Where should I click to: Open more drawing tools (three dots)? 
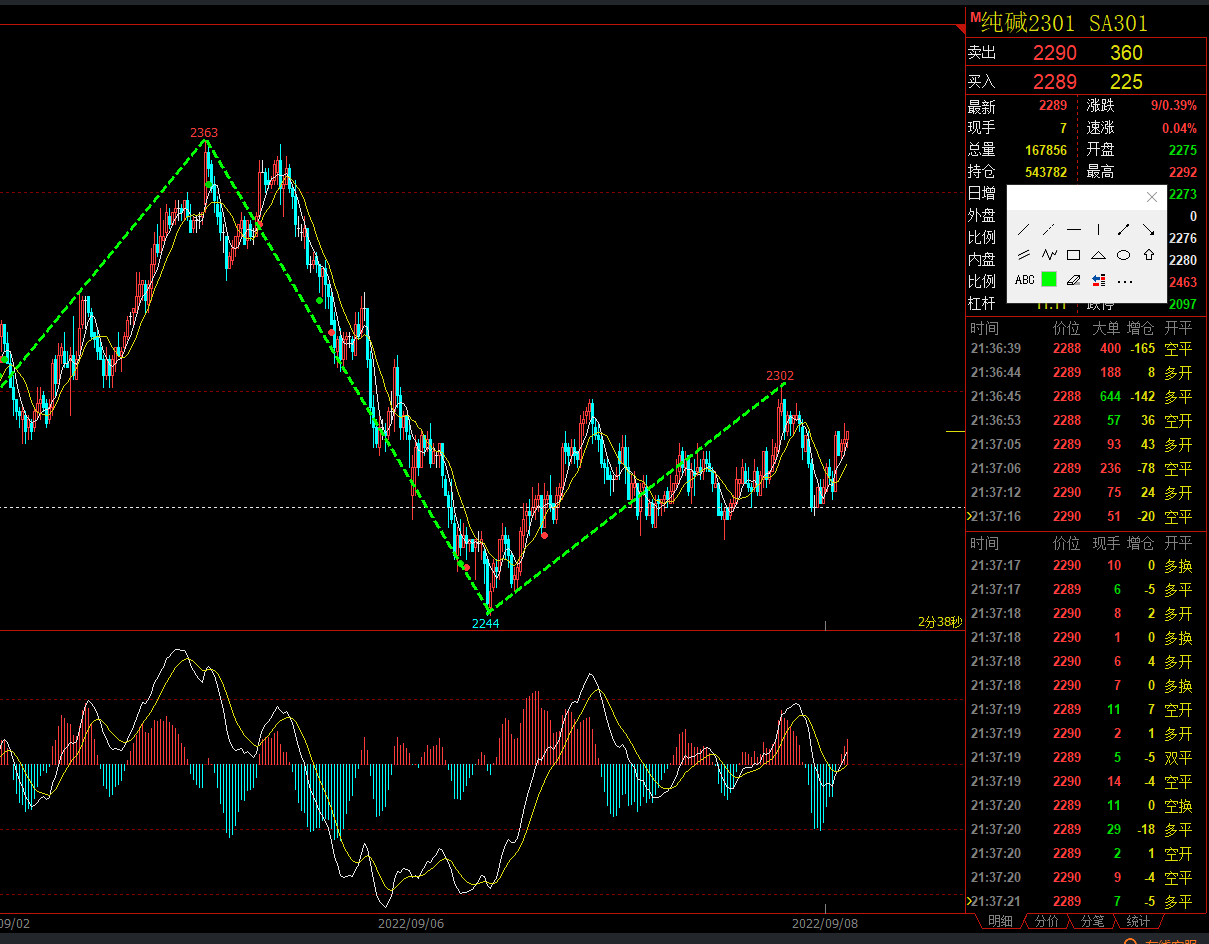point(1125,281)
